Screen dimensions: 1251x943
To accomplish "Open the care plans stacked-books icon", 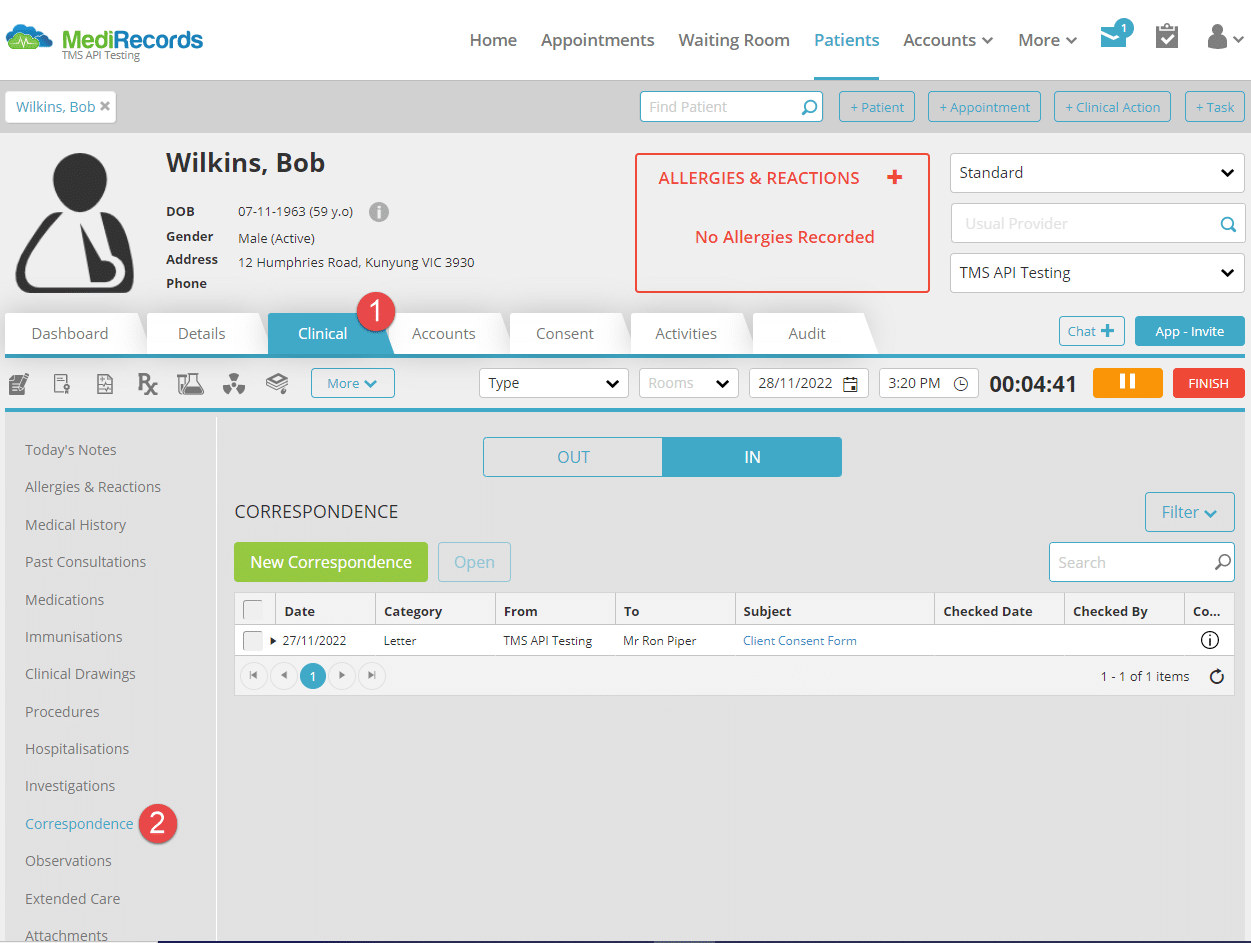I will point(277,383).
